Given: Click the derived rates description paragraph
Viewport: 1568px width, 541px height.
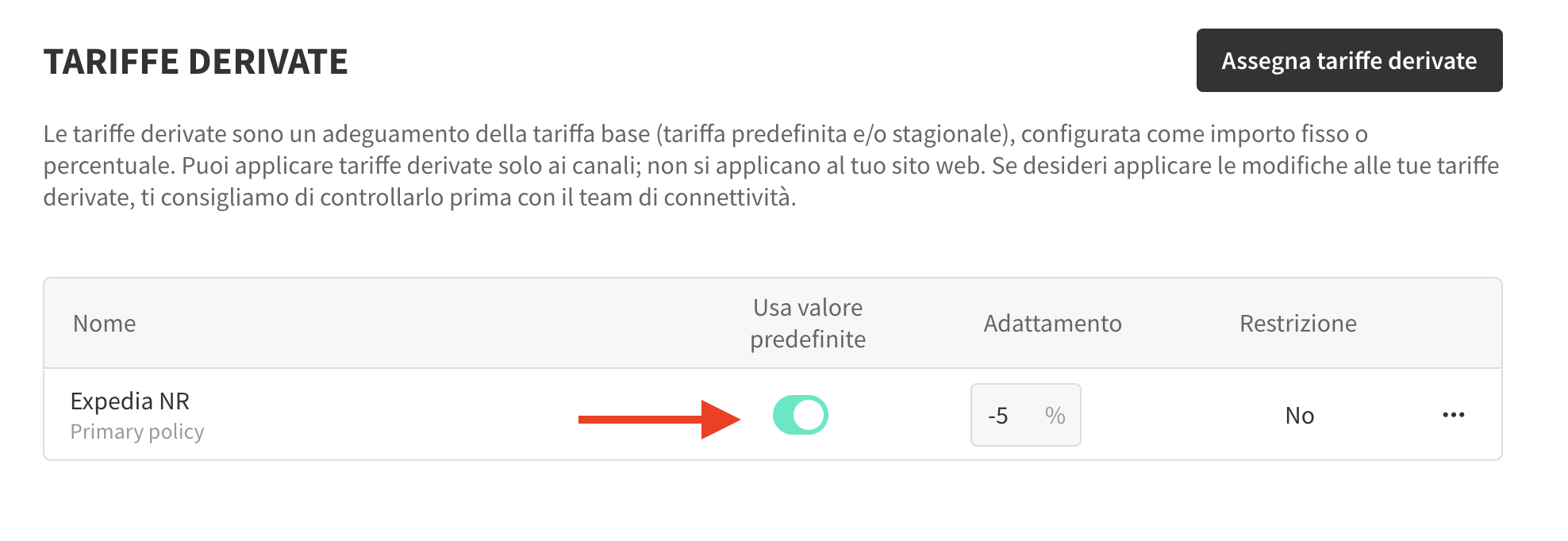Looking at the screenshot, I should [771, 165].
